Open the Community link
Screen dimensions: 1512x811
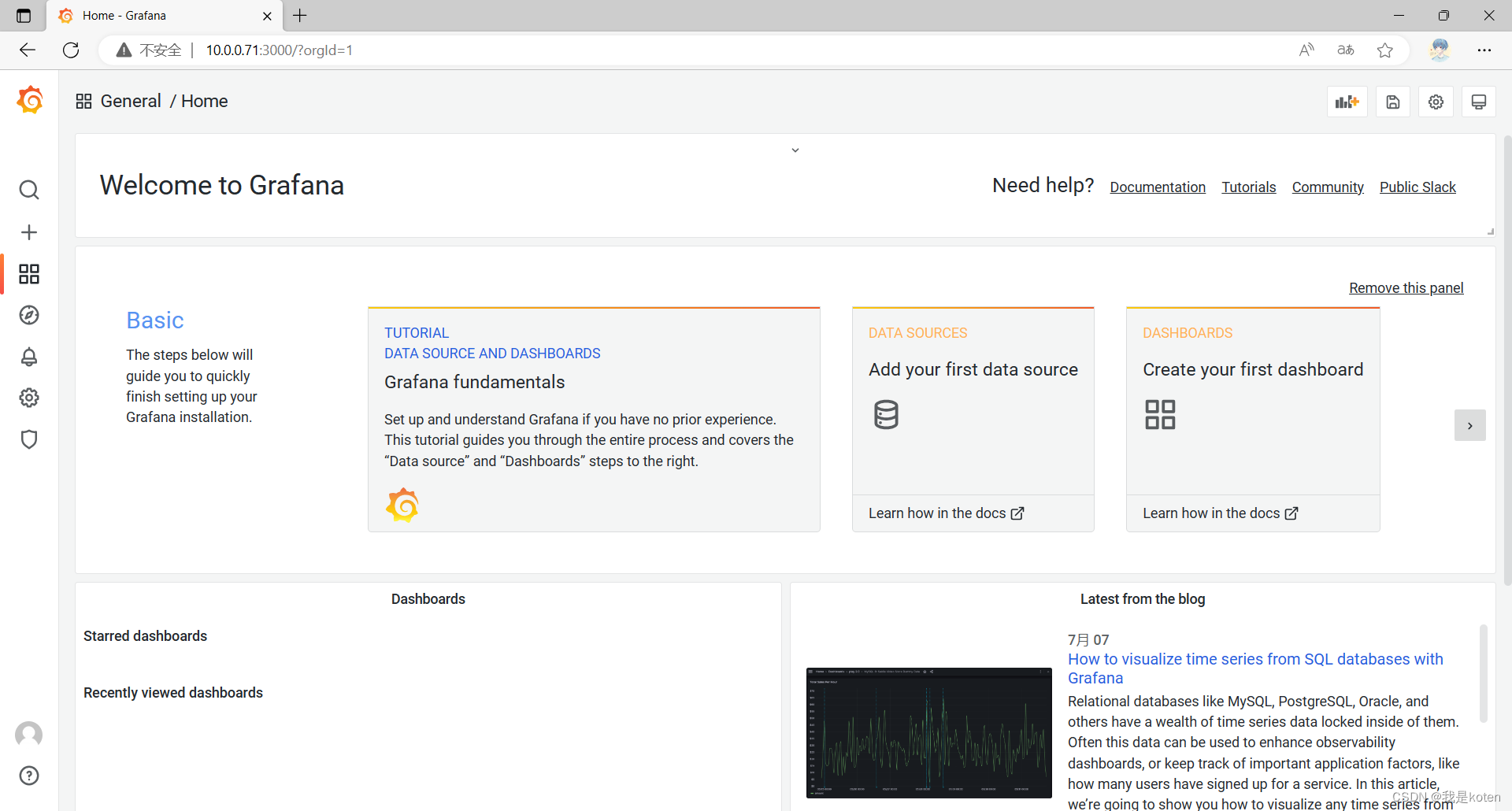[1328, 187]
